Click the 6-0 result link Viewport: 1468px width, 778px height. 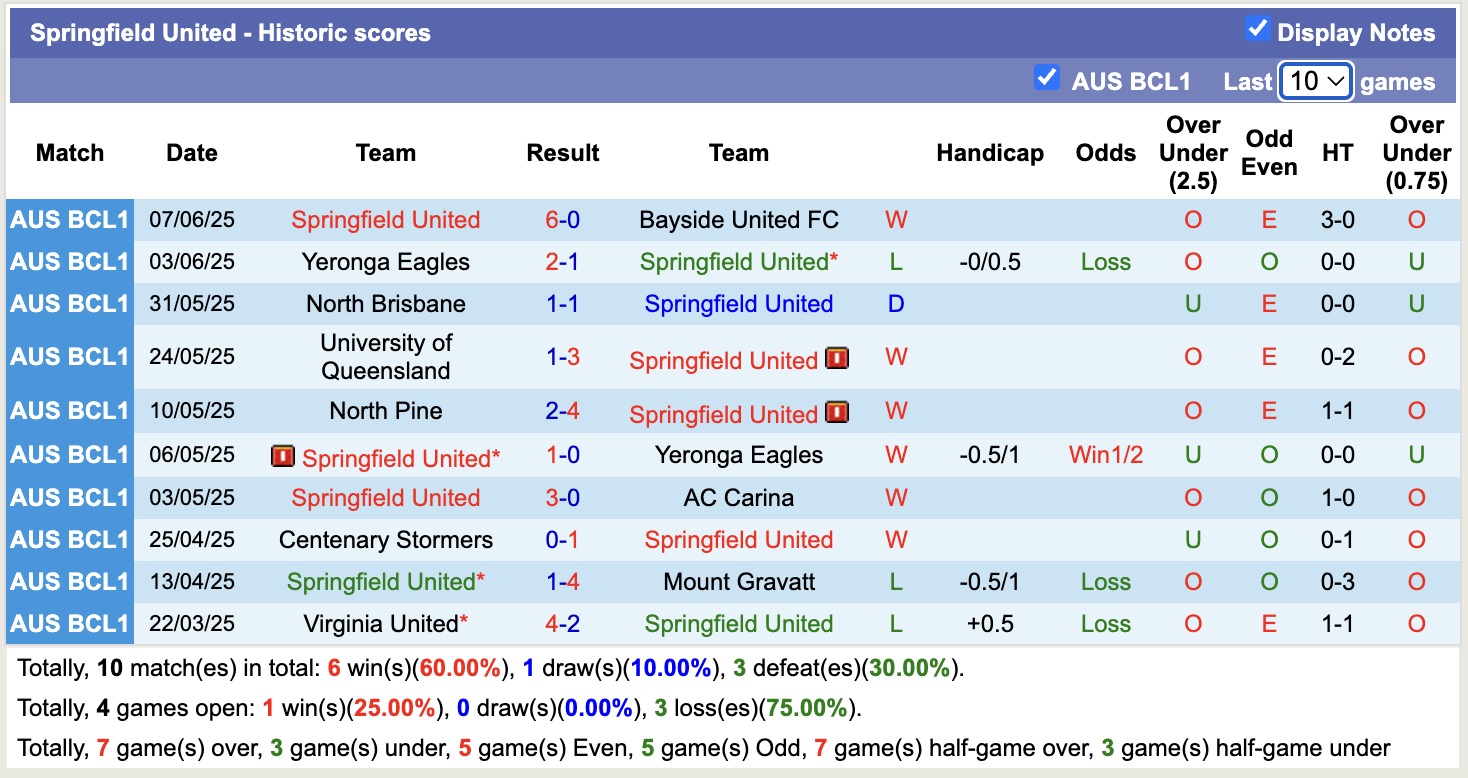coord(562,219)
